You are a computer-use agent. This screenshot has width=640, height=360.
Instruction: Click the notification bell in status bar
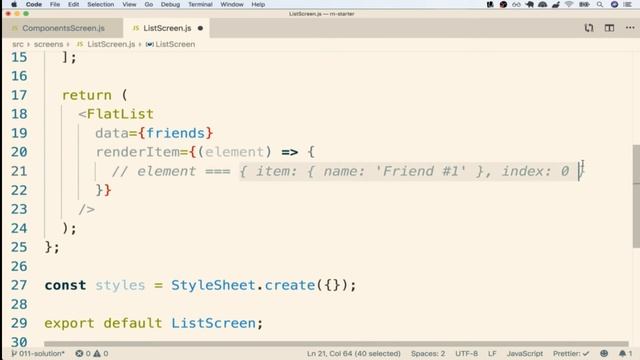point(625,353)
